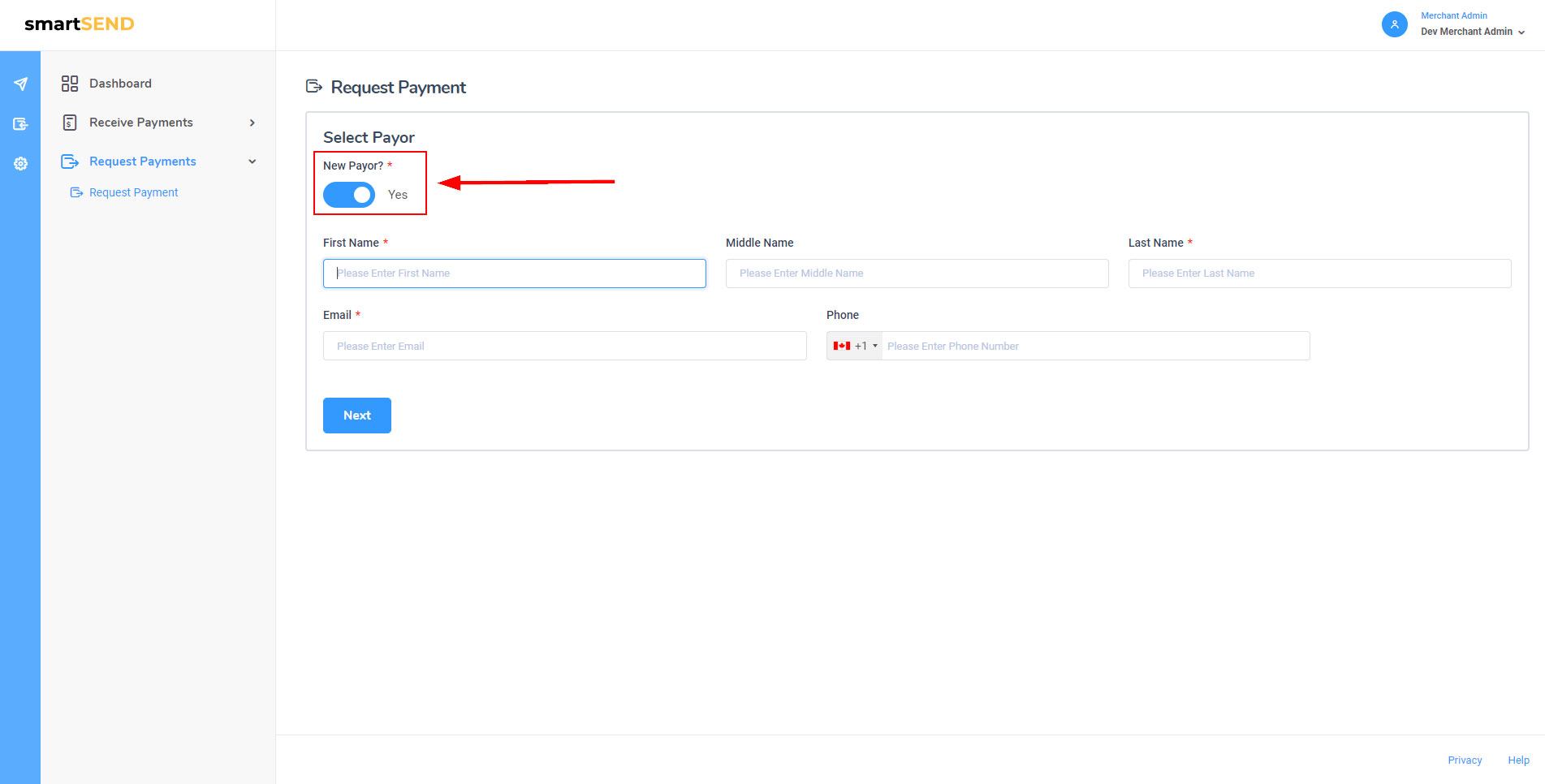This screenshot has width=1545, height=784.
Task: Click the Dashboard grid icon
Action: tap(70, 84)
